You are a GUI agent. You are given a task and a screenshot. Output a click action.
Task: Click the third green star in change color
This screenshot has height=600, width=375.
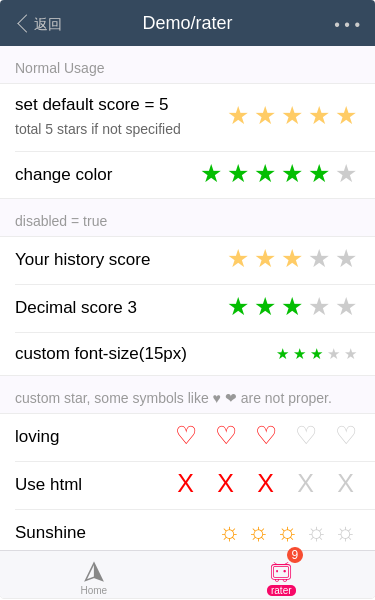pos(265,174)
